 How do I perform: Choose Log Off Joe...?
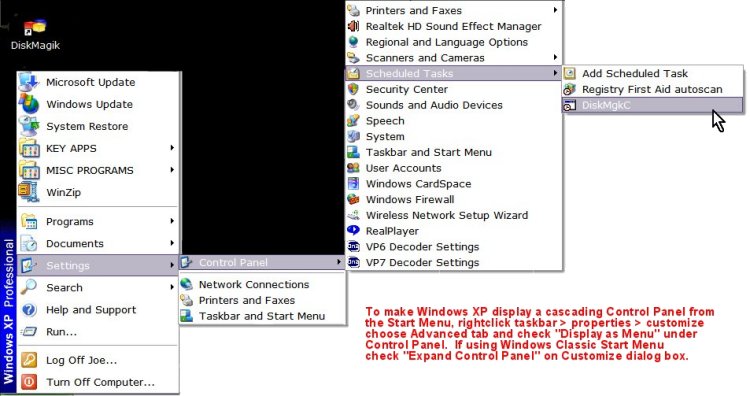click(x=98, y=360)
